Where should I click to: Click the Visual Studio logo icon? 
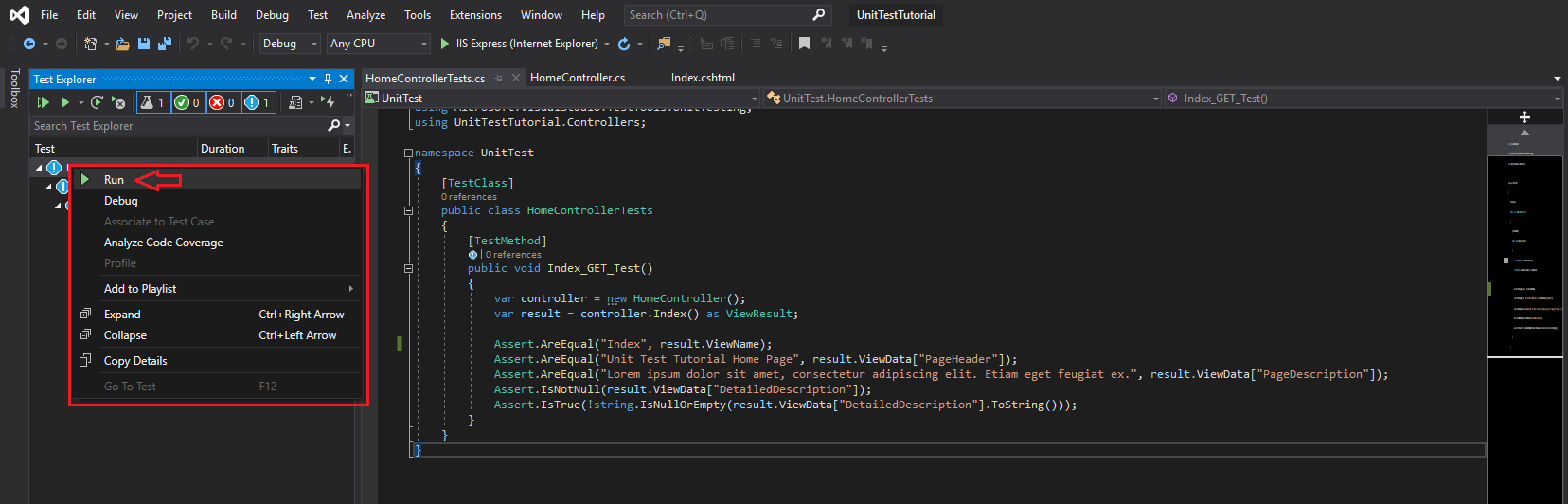click(x=19, y=15)
